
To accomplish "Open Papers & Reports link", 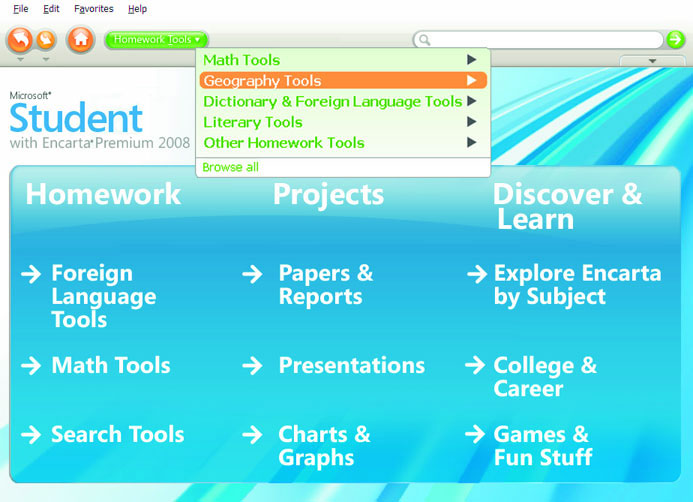I will pos(326,284).
